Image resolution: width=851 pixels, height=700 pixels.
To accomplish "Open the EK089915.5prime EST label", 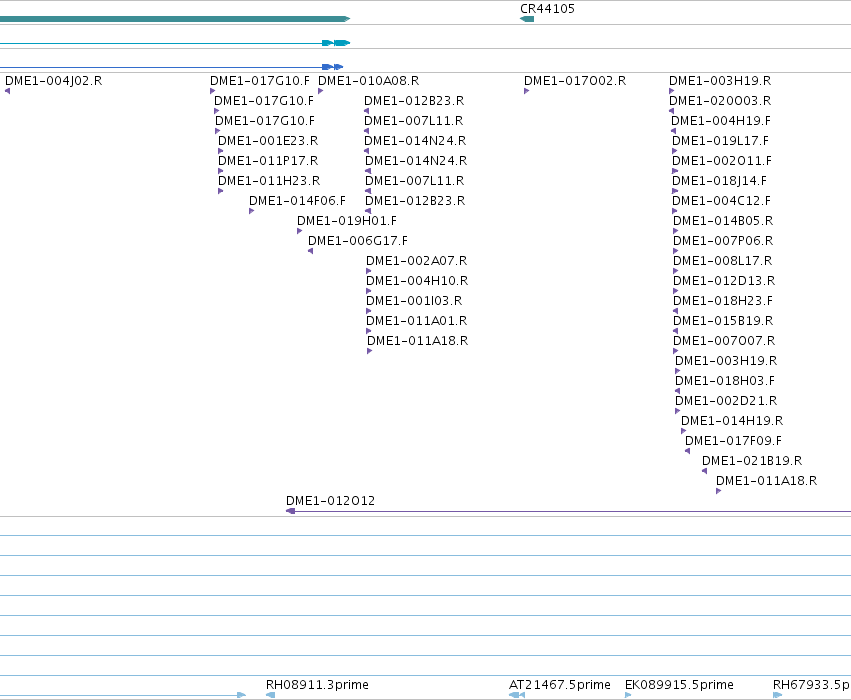I will 679,685.
